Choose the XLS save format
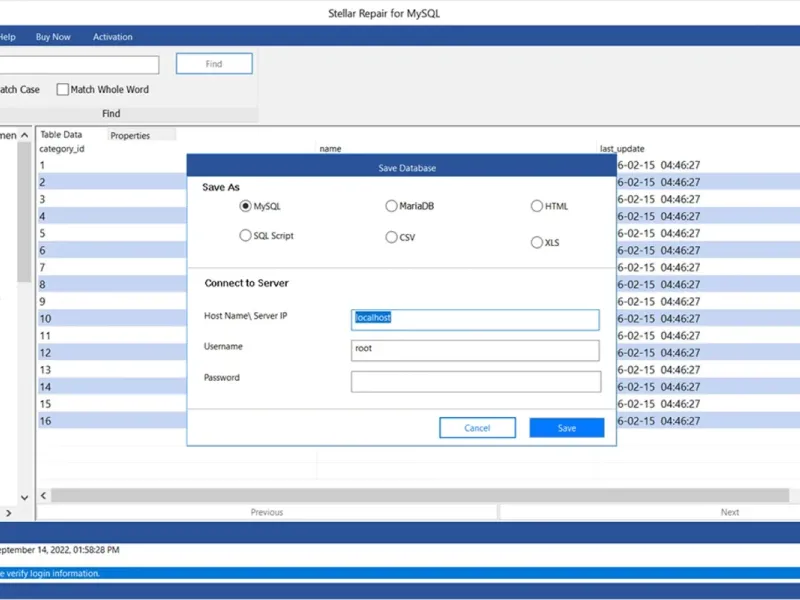The width and height of the screenshot is (800, 600). 537,242
